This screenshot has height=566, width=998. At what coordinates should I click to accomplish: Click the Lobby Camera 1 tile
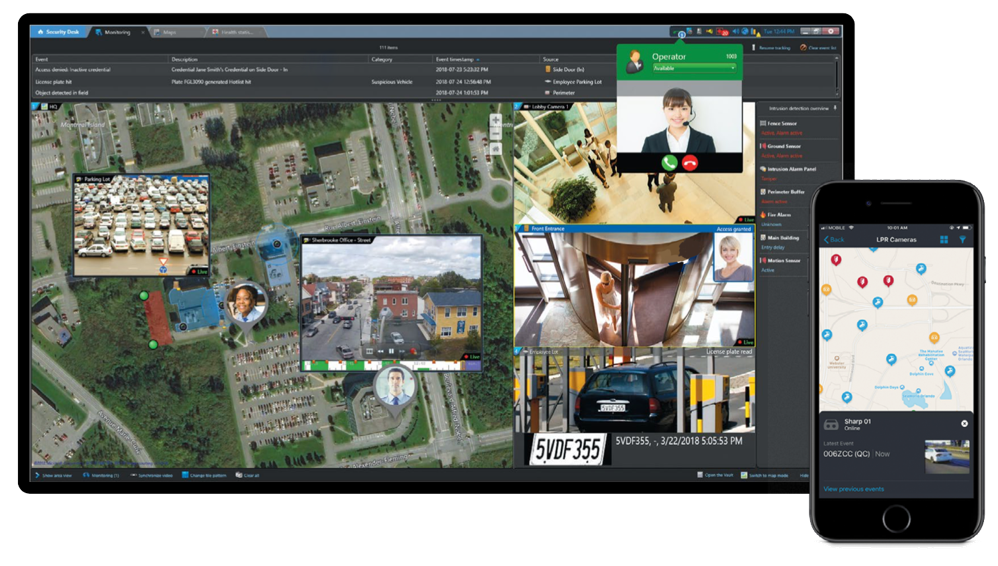point(635,164)
